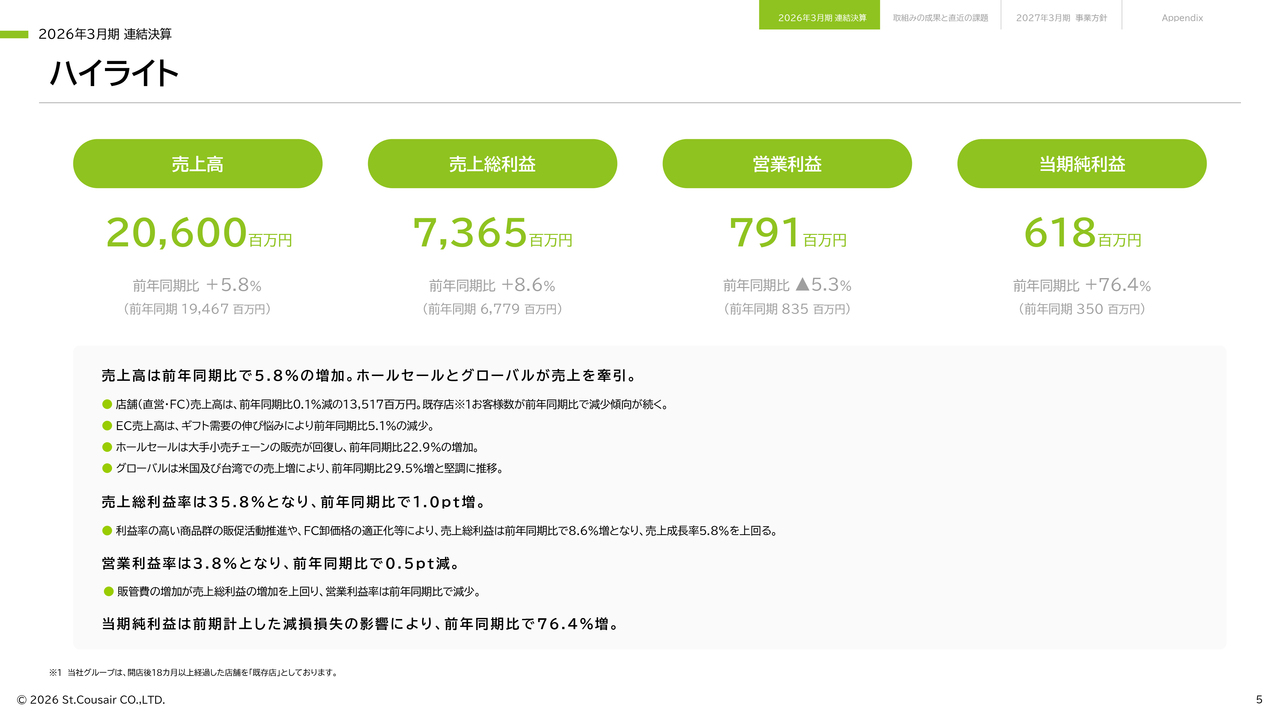Click 前年同期比 ▲5.3% text
Image resolution: width=1280 pixels, height=720 pixels.
(787, 285)
